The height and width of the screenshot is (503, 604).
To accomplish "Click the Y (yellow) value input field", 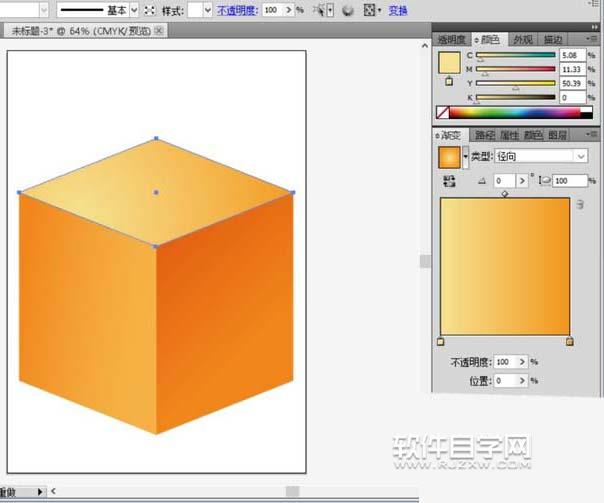I will click(x=574, y=84).
